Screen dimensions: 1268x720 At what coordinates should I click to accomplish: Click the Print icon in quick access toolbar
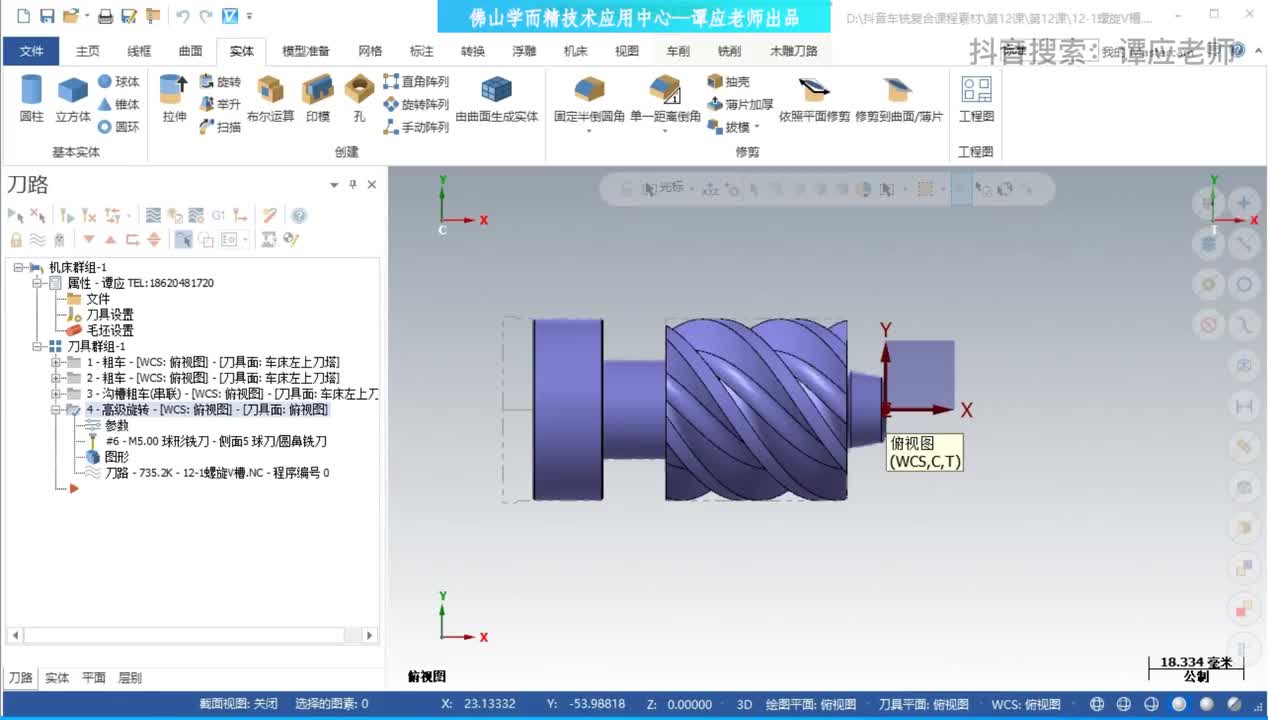tap(105, 16)
